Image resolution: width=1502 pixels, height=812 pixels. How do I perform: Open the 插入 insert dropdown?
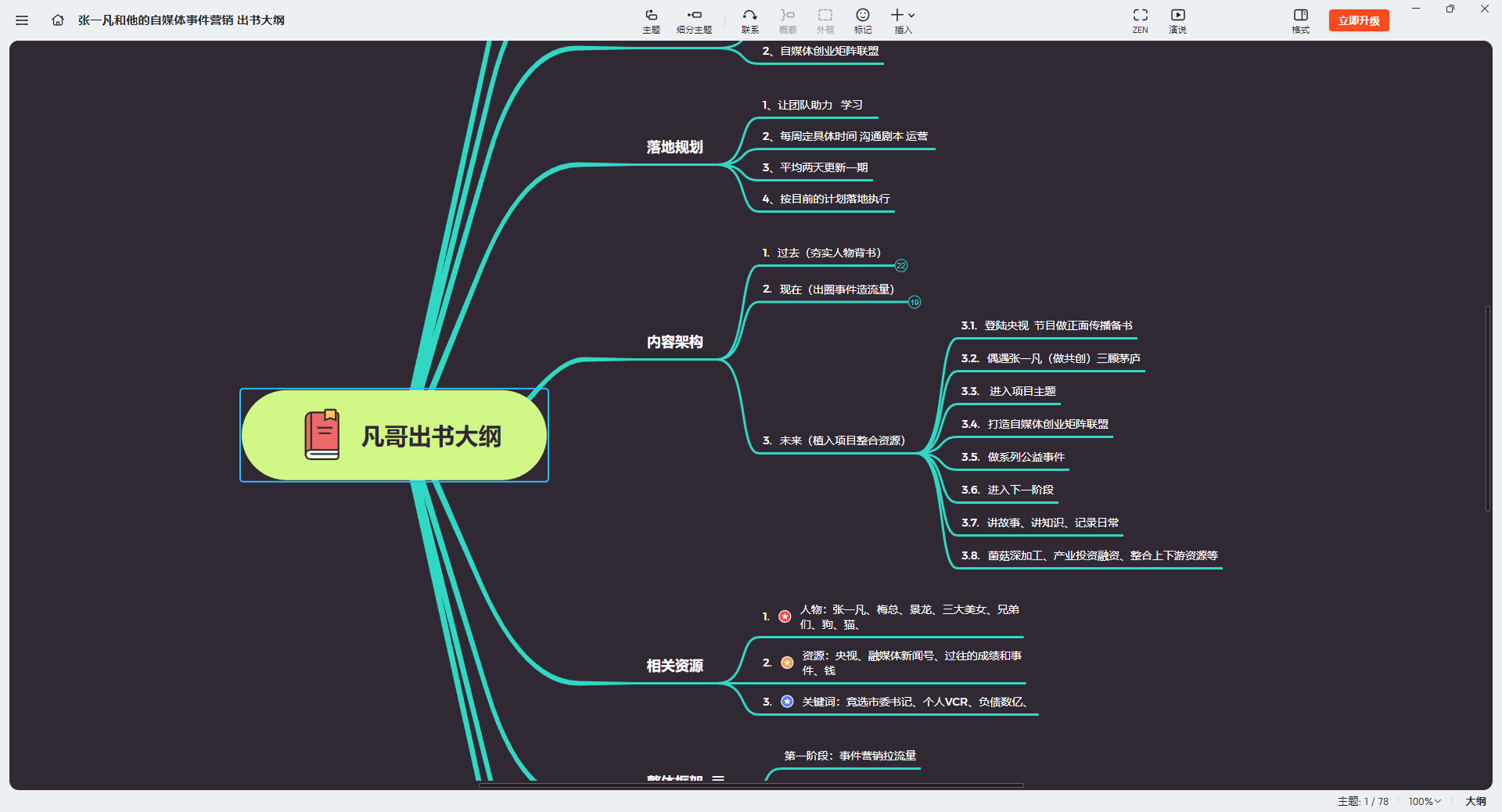point(901,20)
